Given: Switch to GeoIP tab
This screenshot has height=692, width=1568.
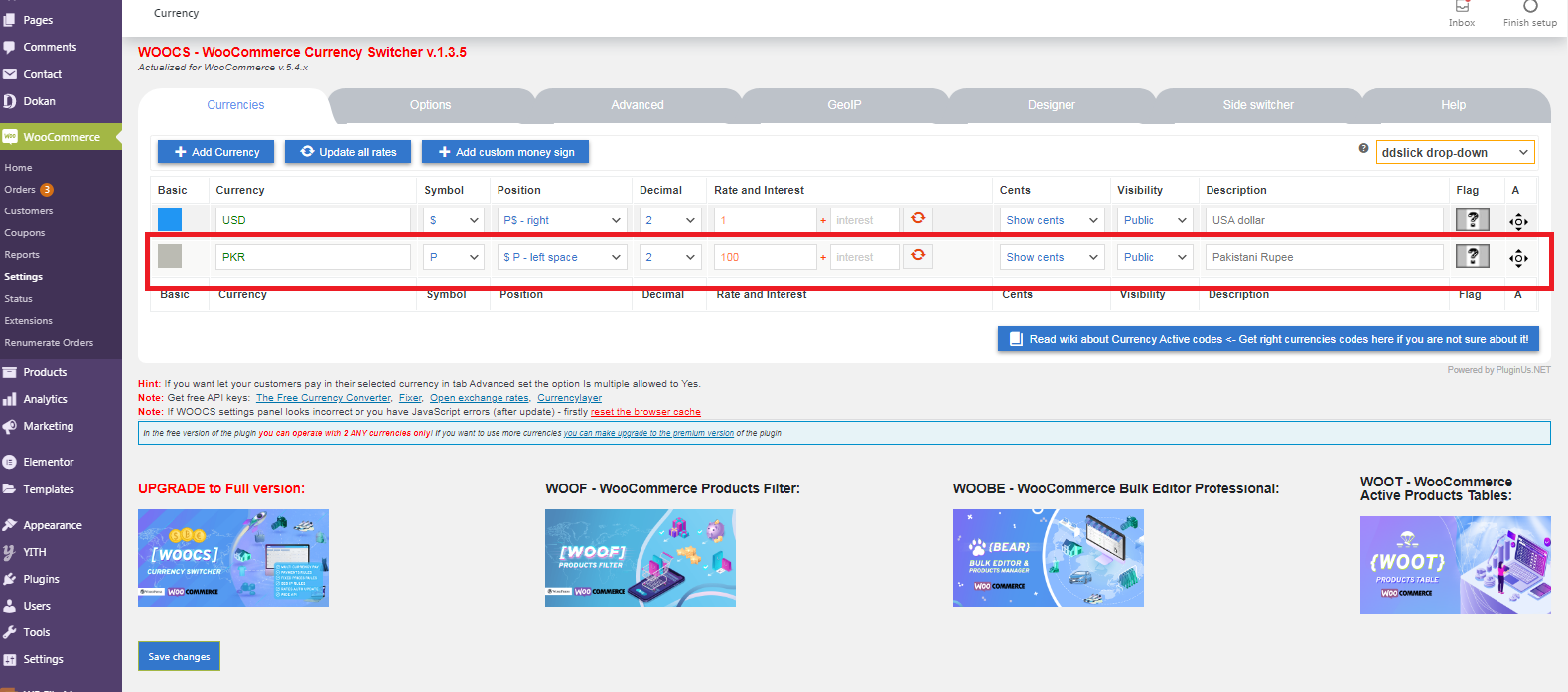Looking at the screenshot, I should (844, 105).
